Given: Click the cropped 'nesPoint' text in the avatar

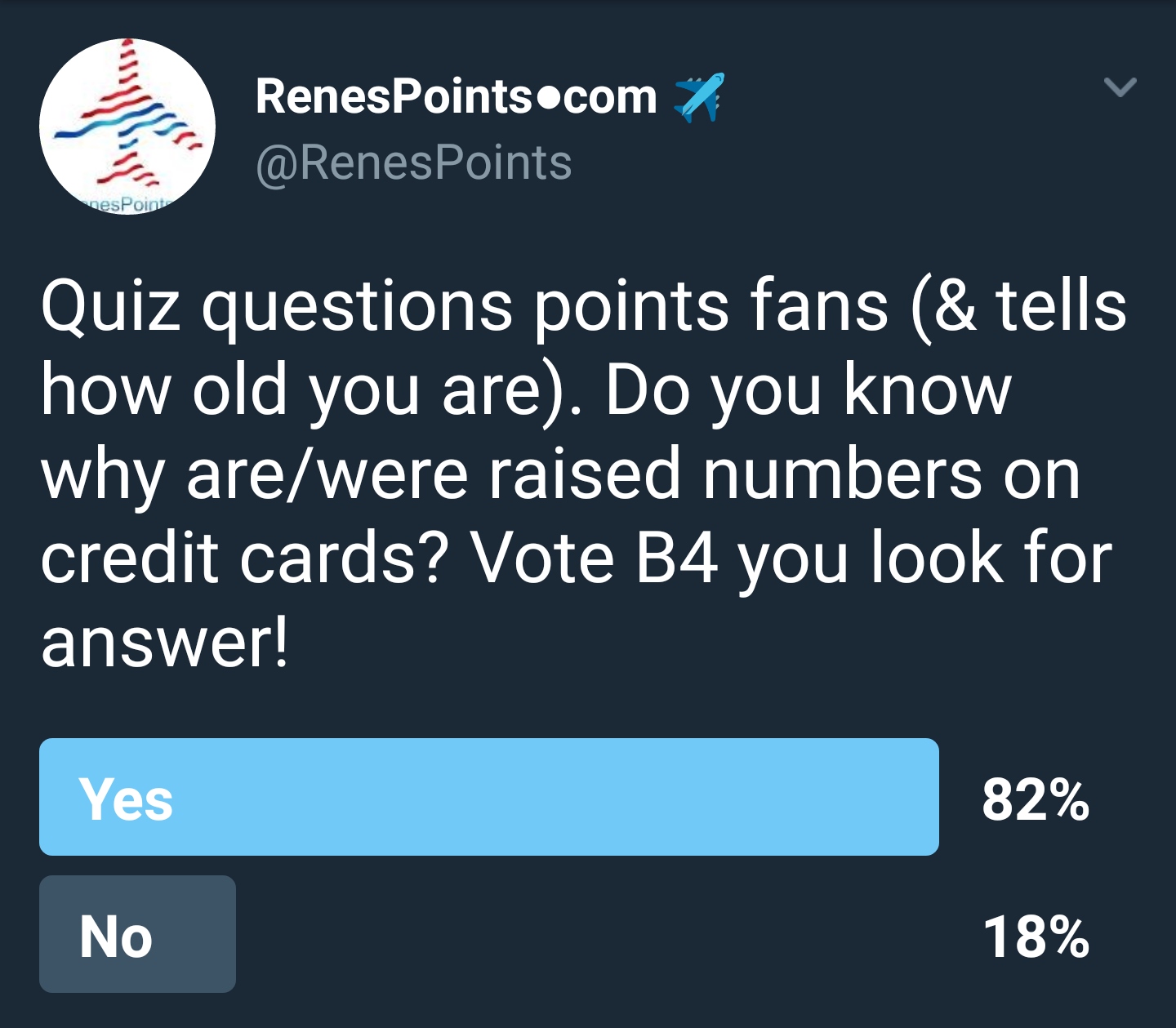Looking at the screenshot, I should pos(127,203).
